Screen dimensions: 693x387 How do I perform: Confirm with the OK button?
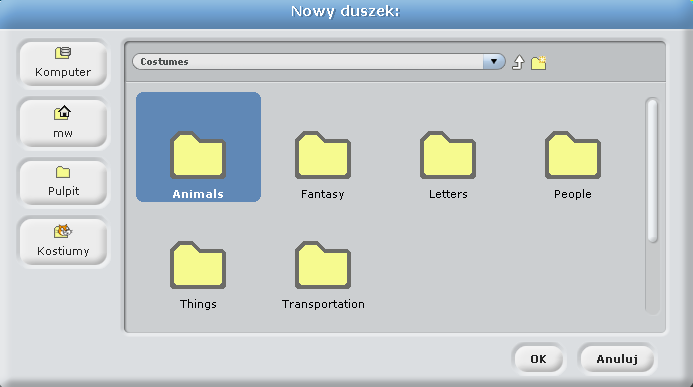click(x=538, y=359)
